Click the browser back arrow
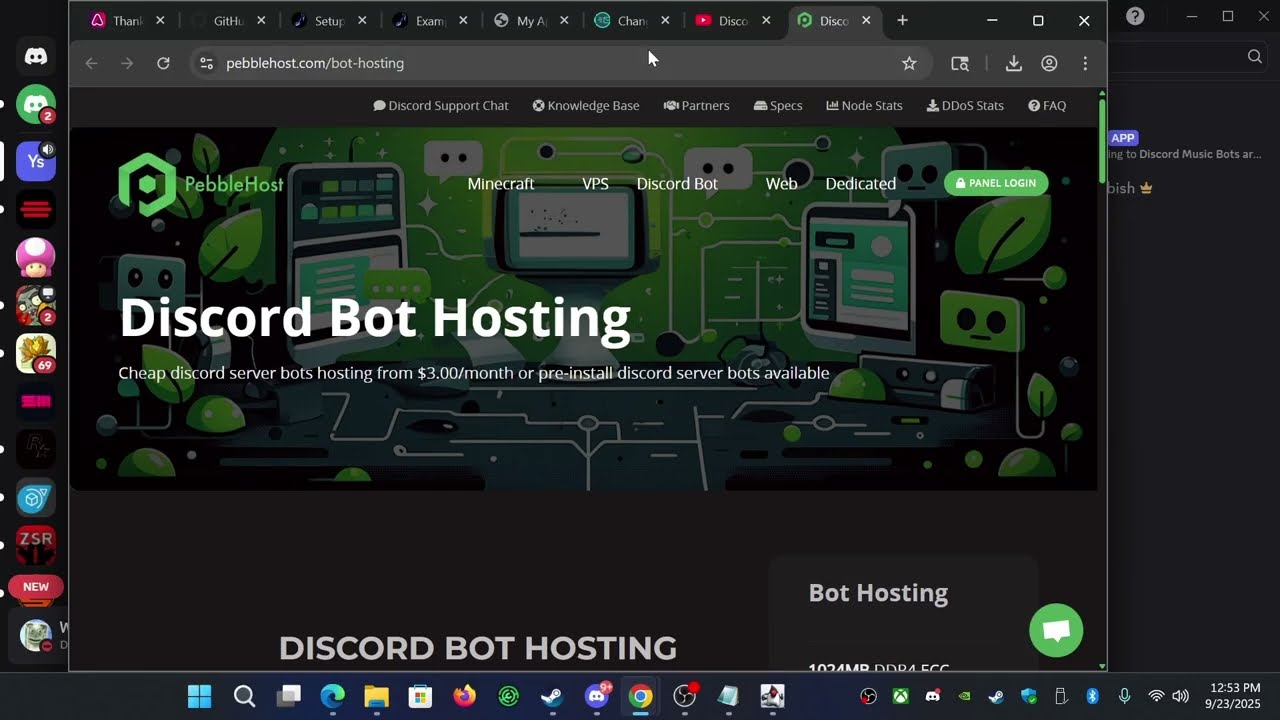Image resolution: width=1280 pixels, height=720 pixels. (x=91, y=63)
